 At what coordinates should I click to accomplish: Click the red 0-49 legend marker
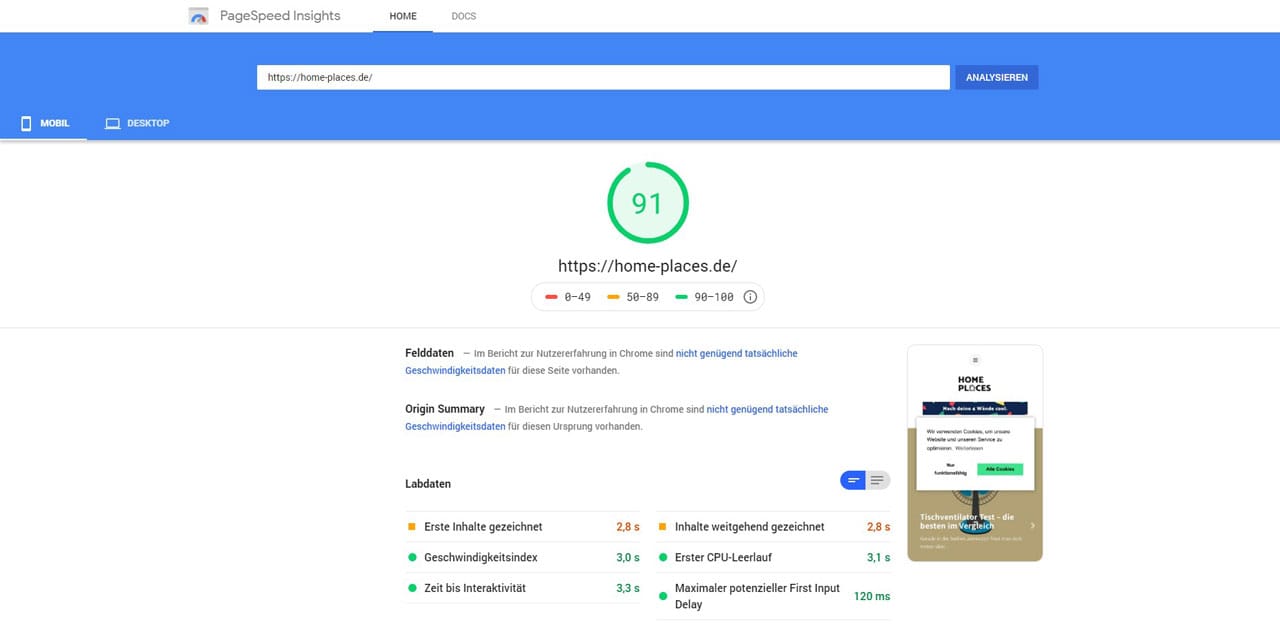coord(552,297)
